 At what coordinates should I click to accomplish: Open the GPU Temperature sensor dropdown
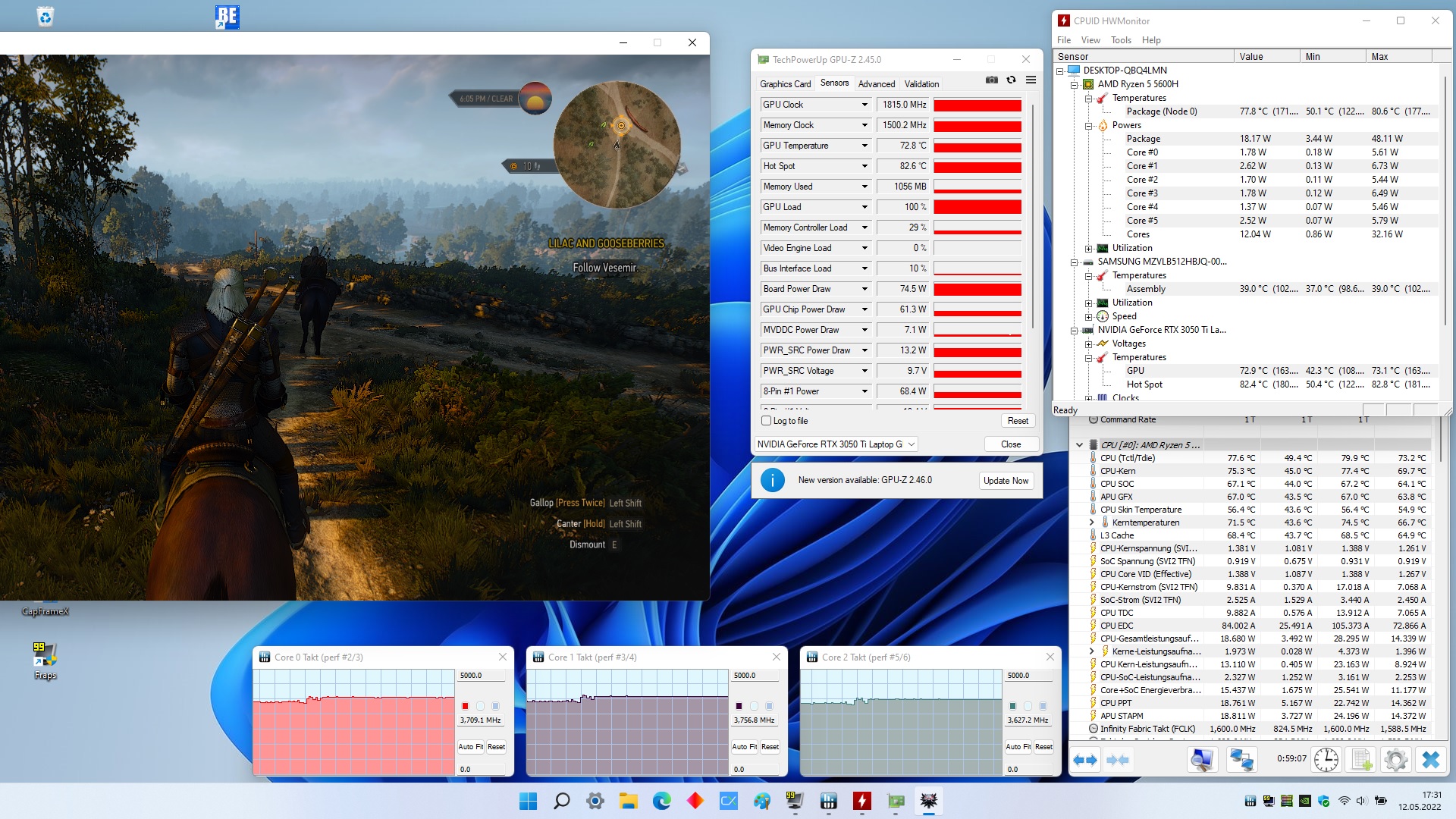click(864, 146)
